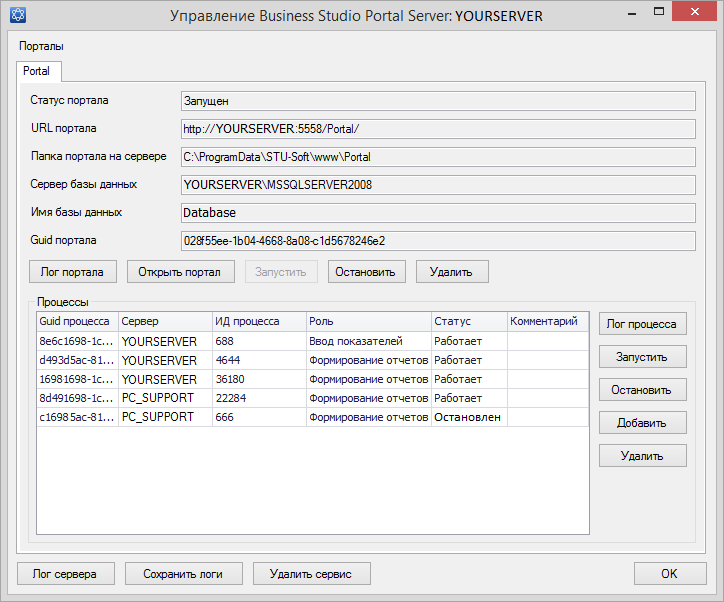Select process row c16985ac-81…
Image resolution: width=724 pixels, height=602 pixels.
[313, 417]
